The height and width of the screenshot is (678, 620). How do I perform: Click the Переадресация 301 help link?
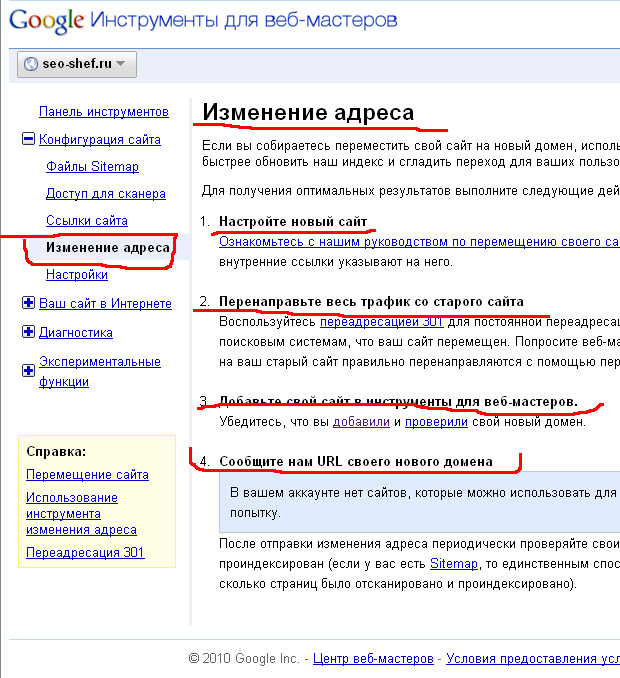(85, 553)
